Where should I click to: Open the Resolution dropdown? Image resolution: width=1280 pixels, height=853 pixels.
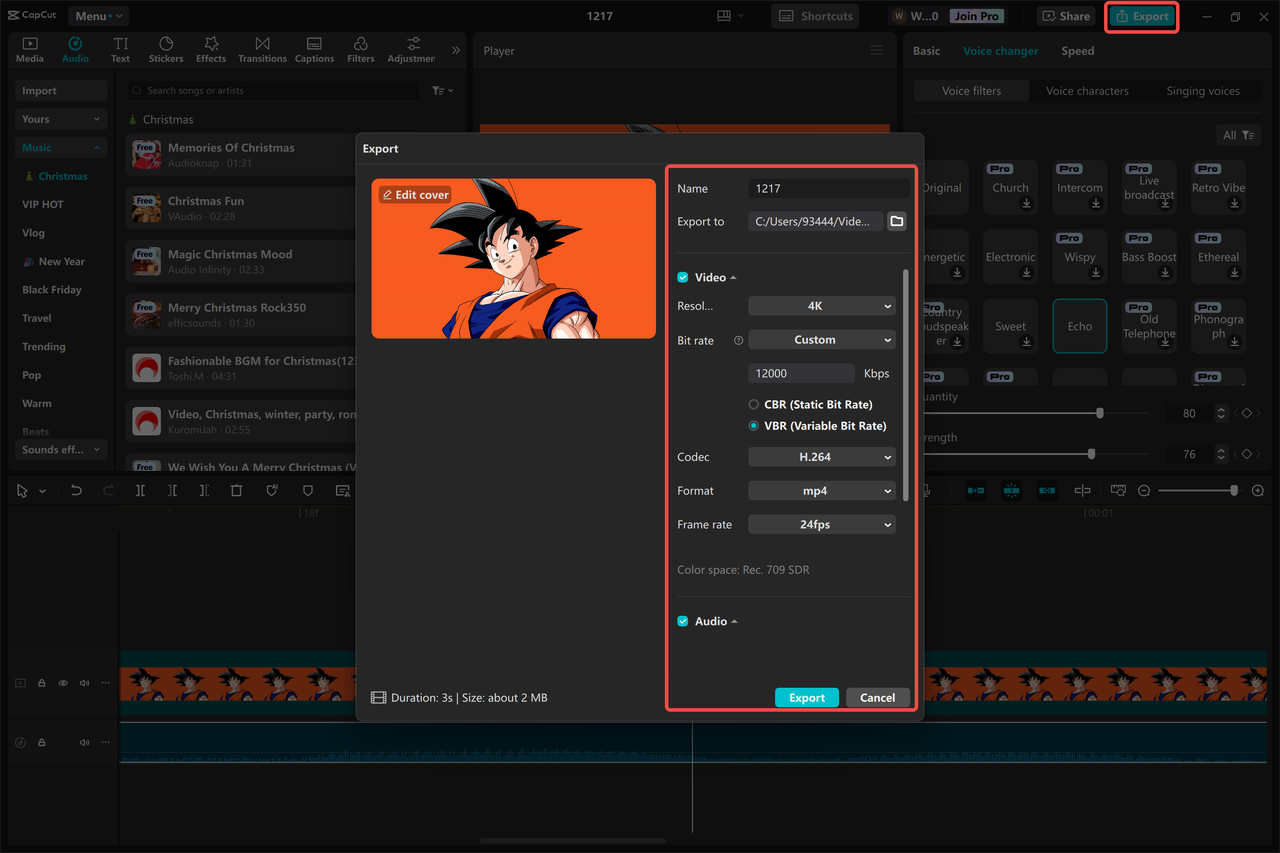pos(821,305)
